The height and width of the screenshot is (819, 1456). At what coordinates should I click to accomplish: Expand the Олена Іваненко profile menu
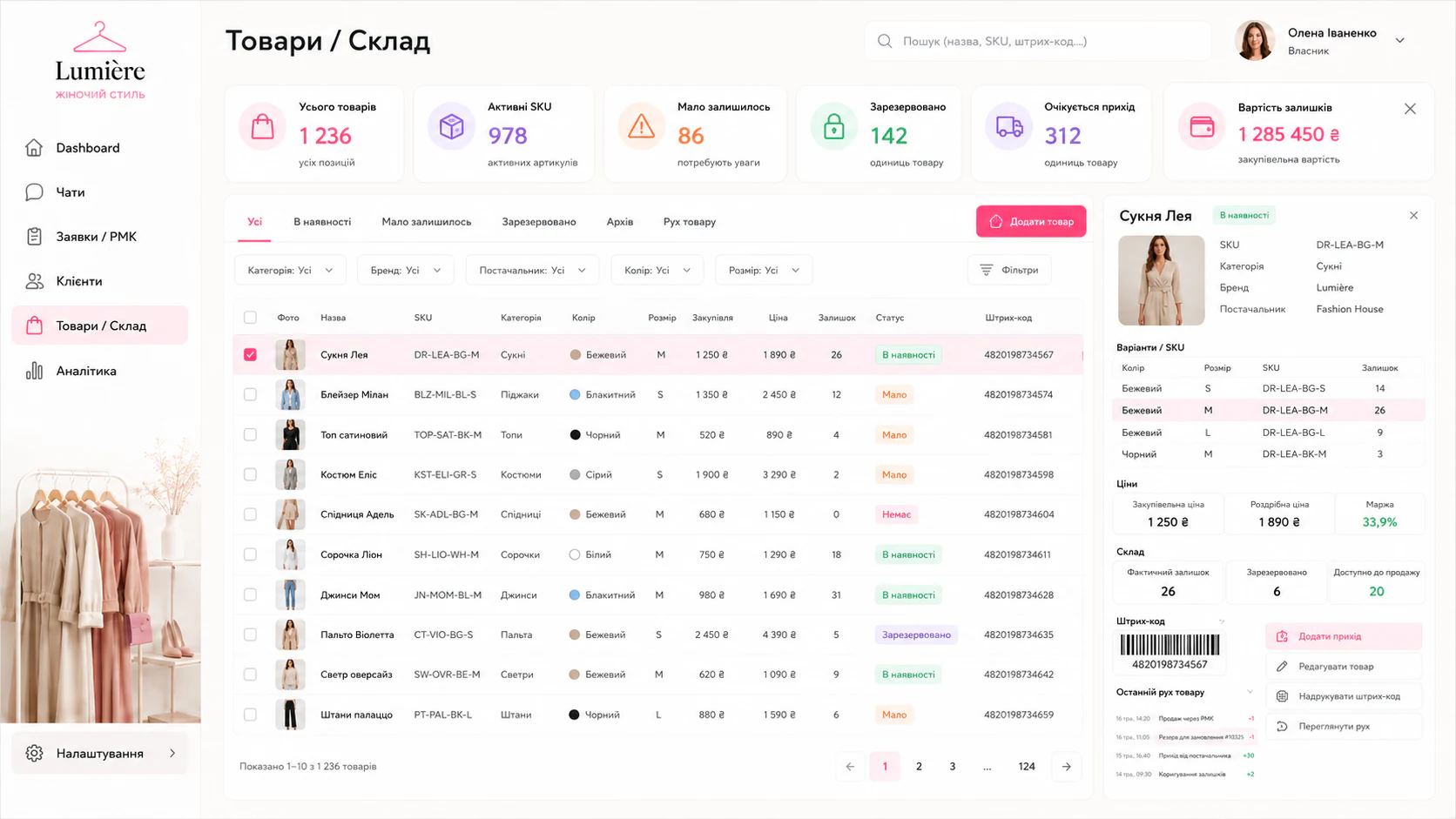pos(1400,40)
